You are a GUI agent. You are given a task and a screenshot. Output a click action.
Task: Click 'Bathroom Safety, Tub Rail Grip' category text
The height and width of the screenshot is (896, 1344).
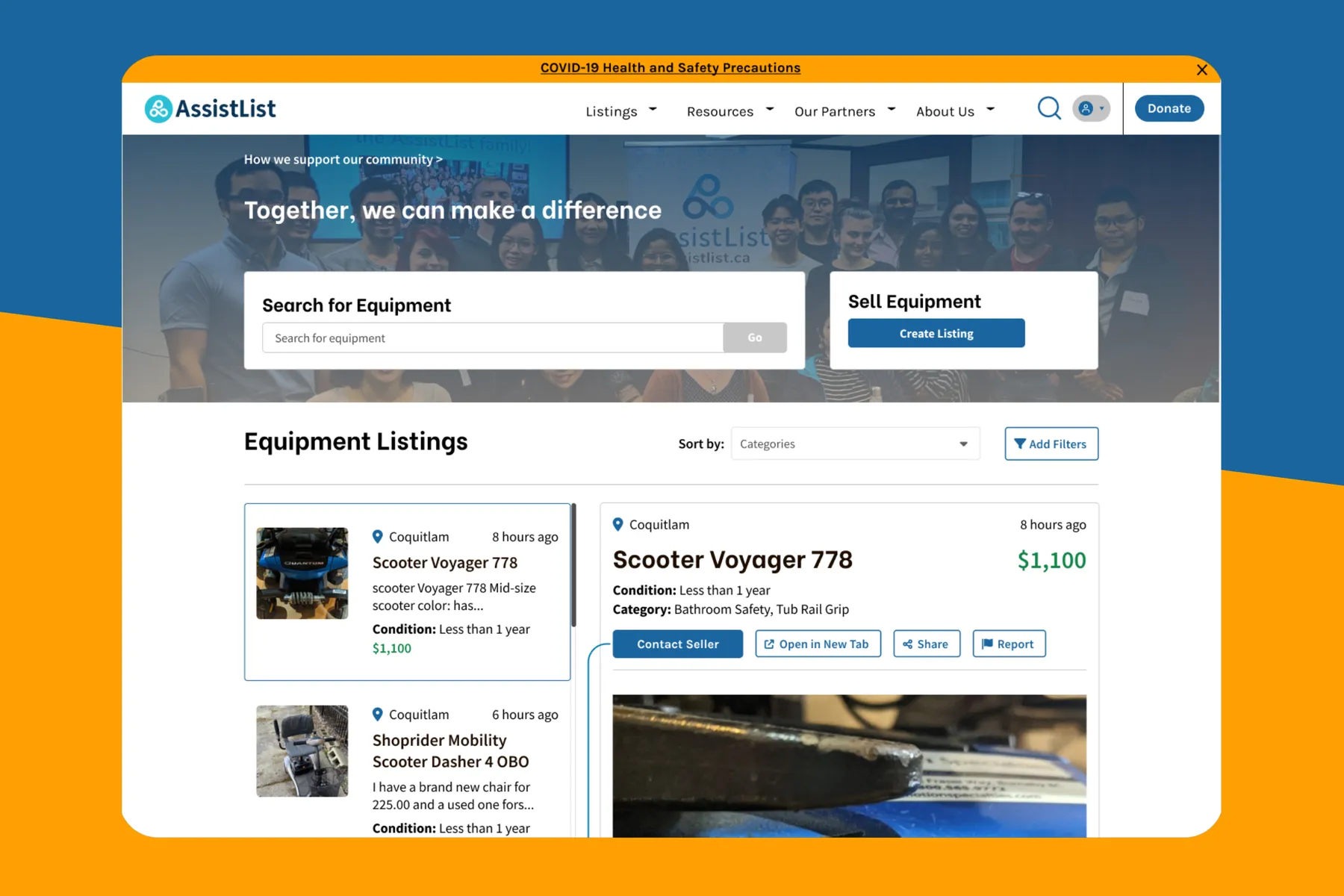(761, 609)
